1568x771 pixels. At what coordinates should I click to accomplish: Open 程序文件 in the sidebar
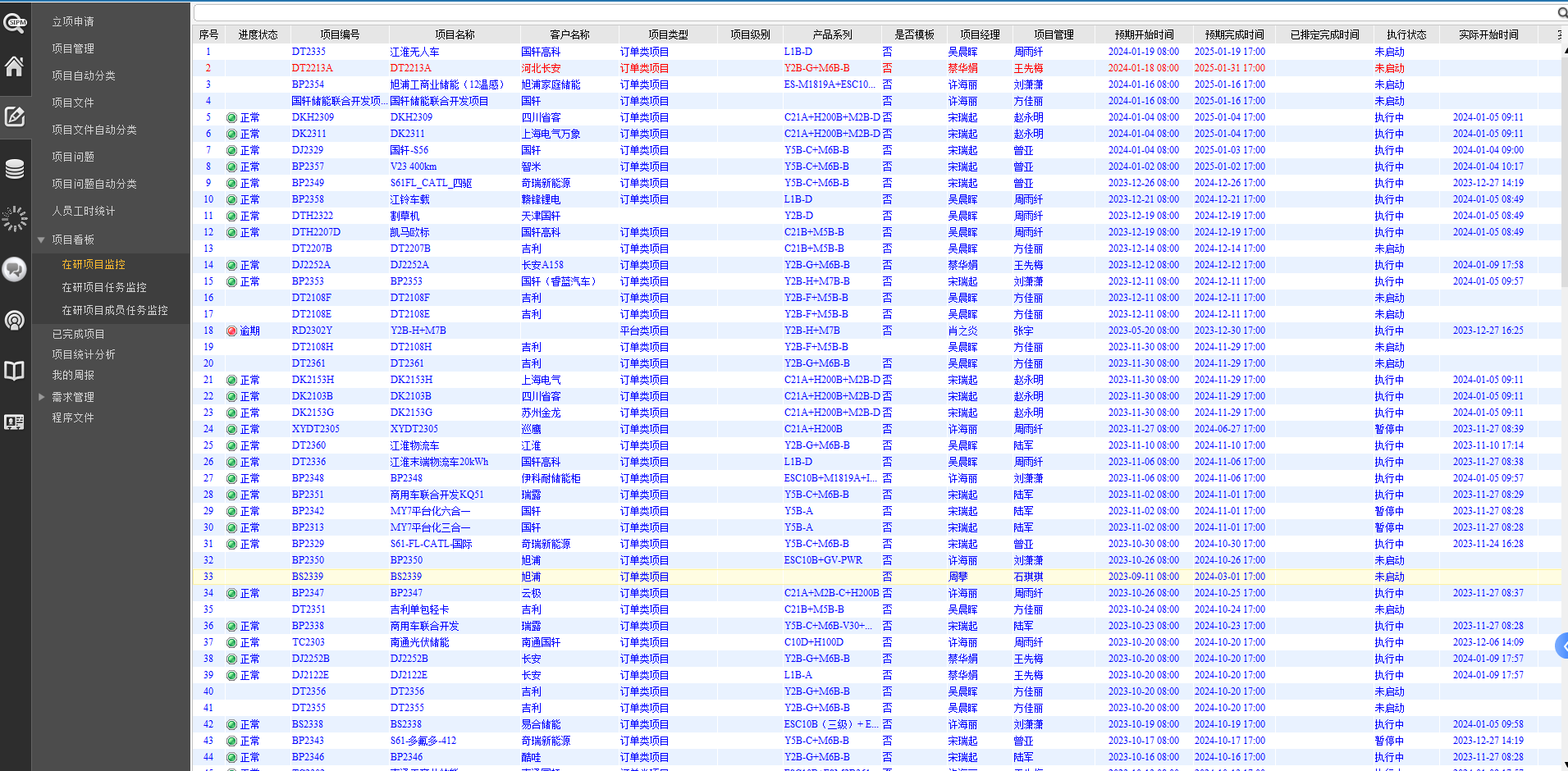73,417
